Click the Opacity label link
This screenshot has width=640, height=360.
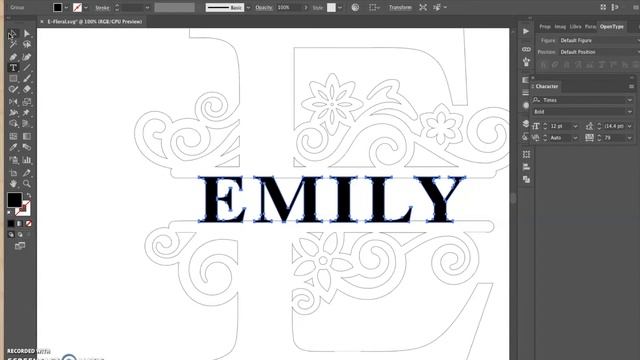pos(264,7)
